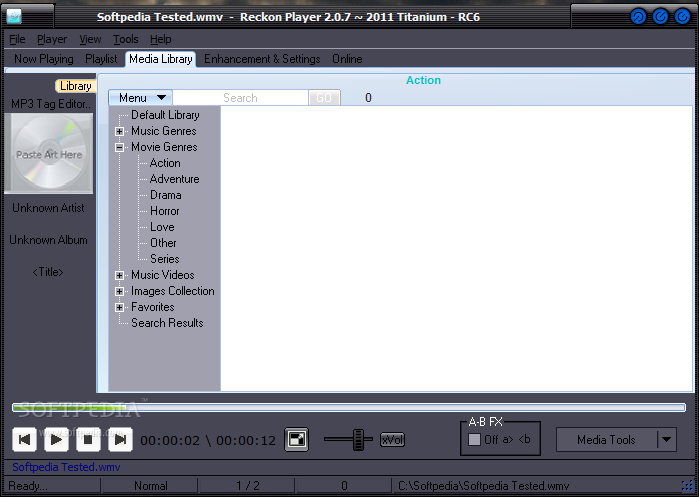Switch to the Online tab
This screenshot has height=497, width=699.
tap(347, 59)
